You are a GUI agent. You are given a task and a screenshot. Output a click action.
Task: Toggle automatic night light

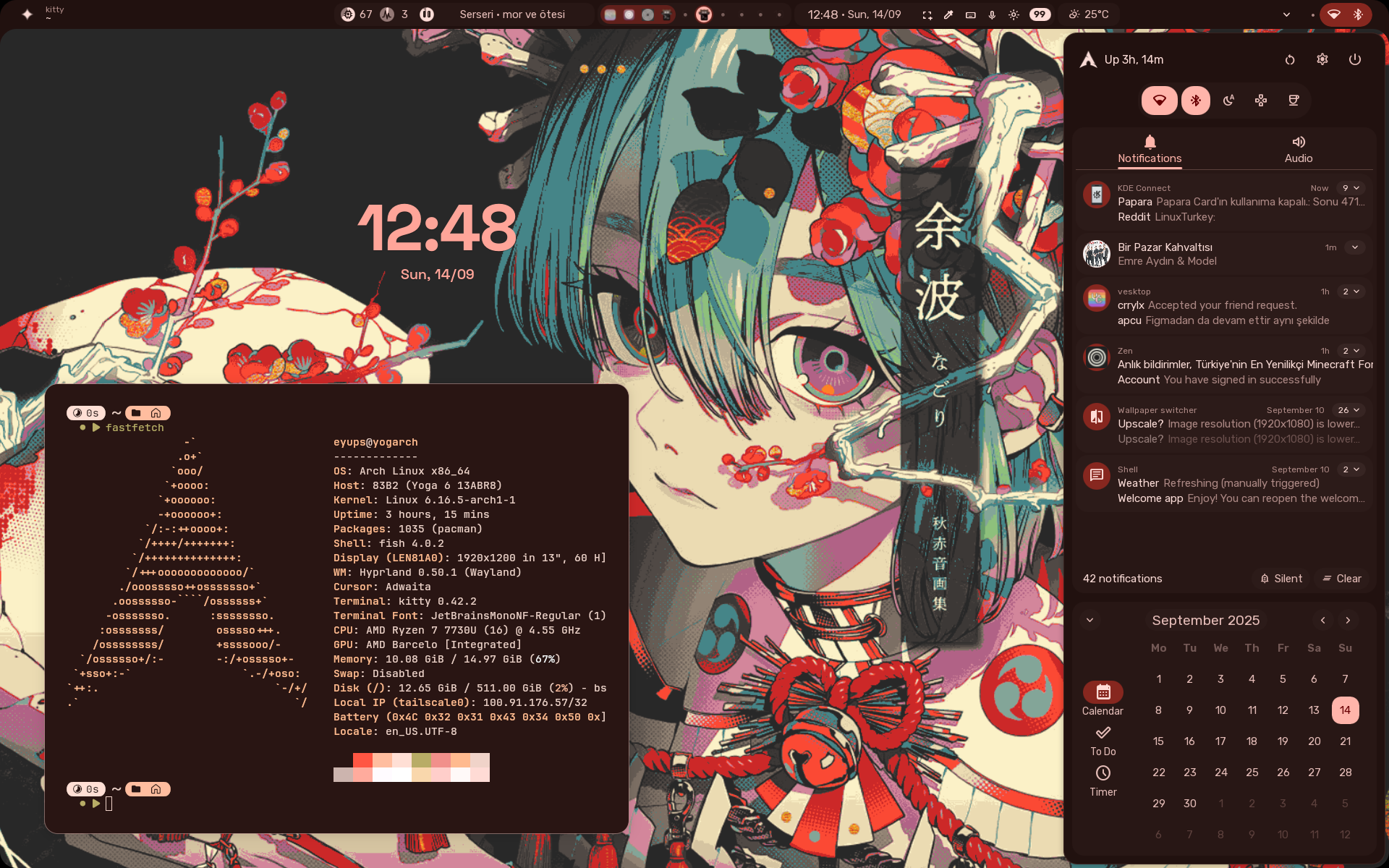pyautogui.click(x=1228, y=101)
